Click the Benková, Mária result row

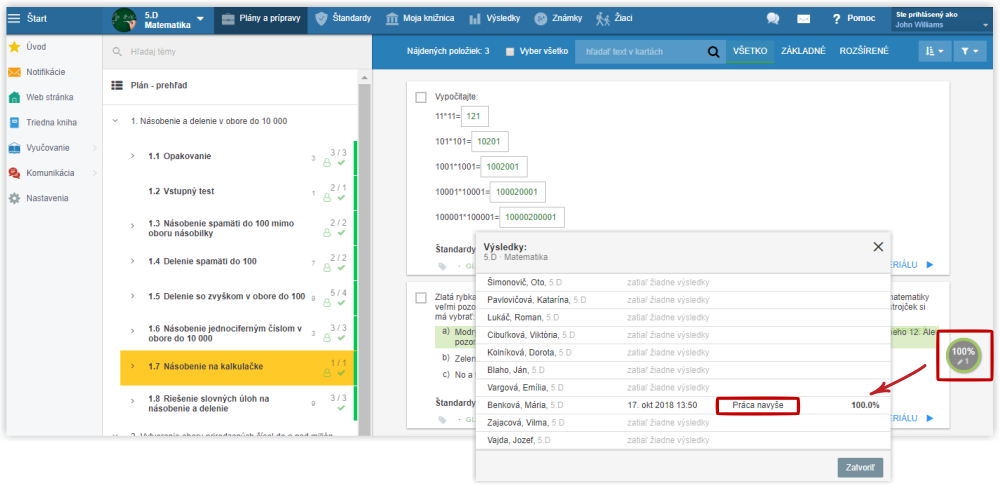[x=682, y=405]
